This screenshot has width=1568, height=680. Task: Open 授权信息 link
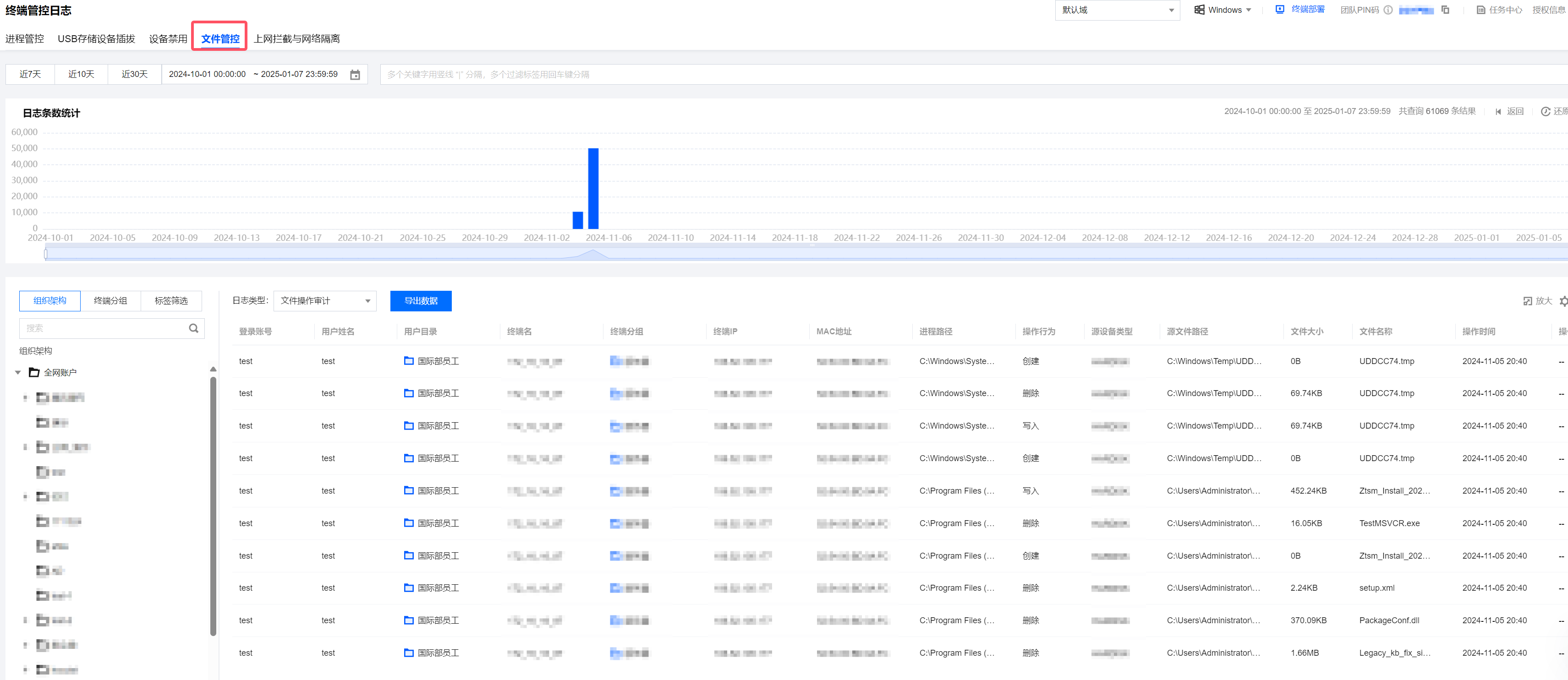pos(1549,10)
